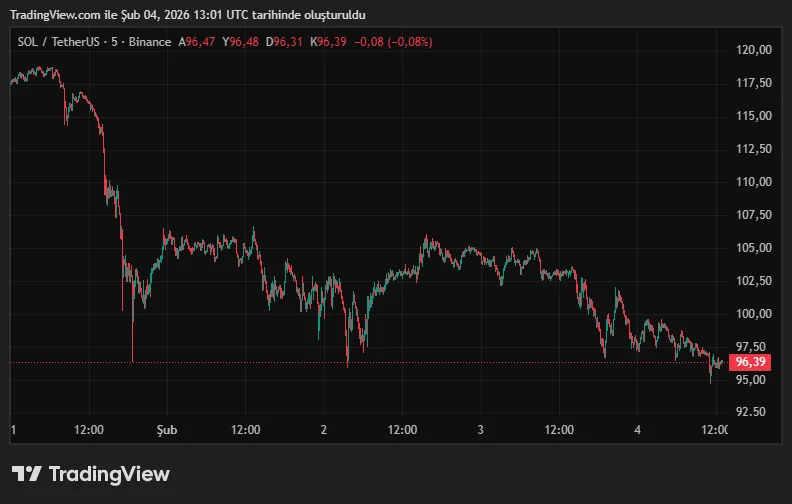Select the SOL / TetherUS symbol title
Screen dimensions: 792x504
56,42
